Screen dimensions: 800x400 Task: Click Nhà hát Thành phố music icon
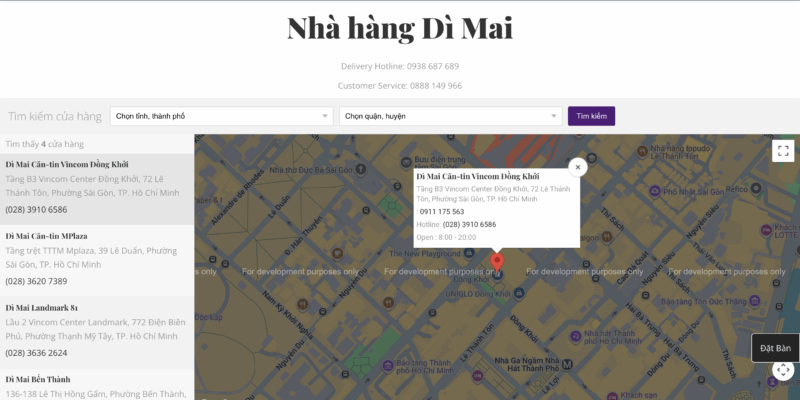[576, 337]
